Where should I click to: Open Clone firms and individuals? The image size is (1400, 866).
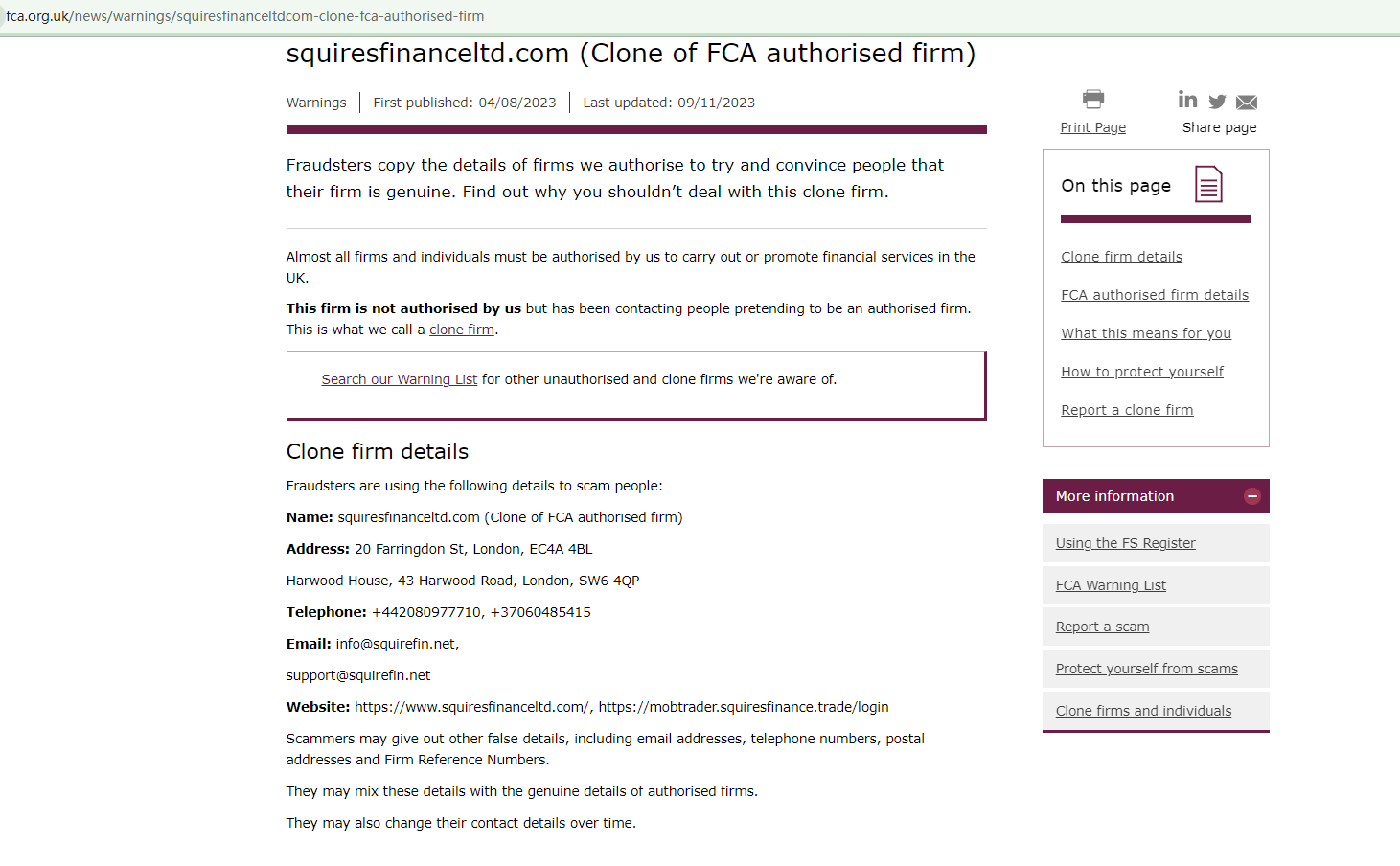pyautogui.click(x=1143, y=711)
